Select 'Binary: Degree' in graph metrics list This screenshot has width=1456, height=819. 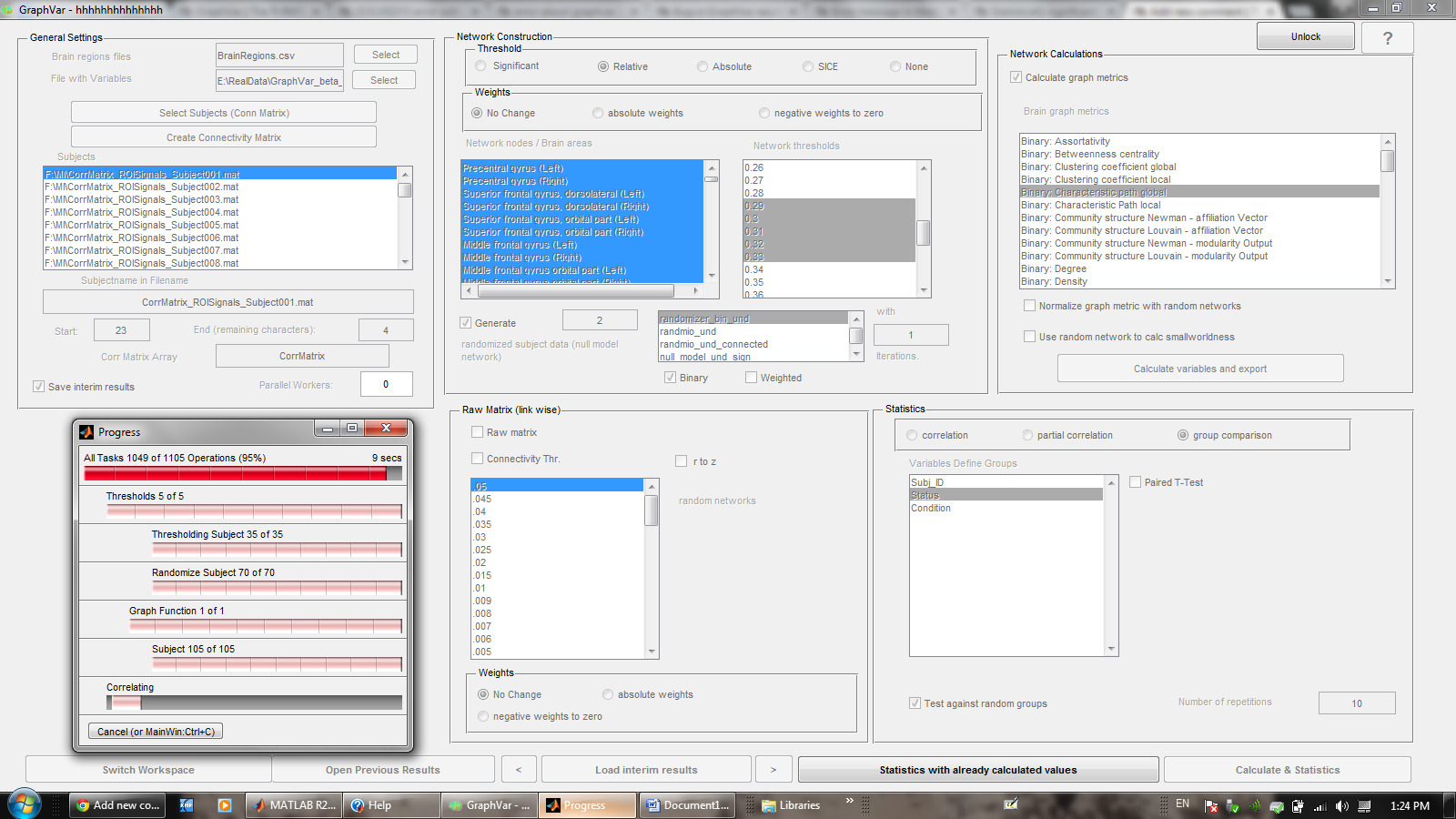pos(1199,268)
